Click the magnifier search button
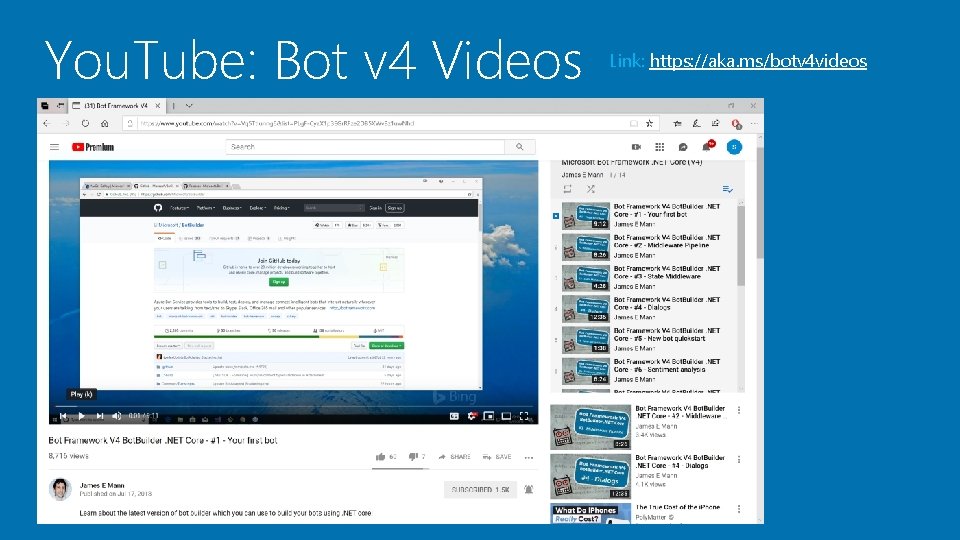This screenshot has width=960, height=540. 520,147
